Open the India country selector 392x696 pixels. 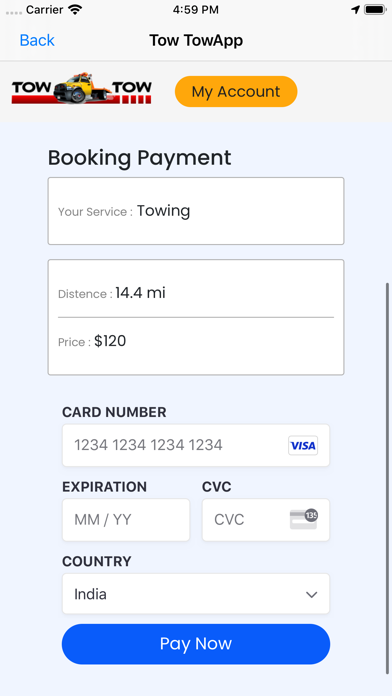[x=196, y=594]
